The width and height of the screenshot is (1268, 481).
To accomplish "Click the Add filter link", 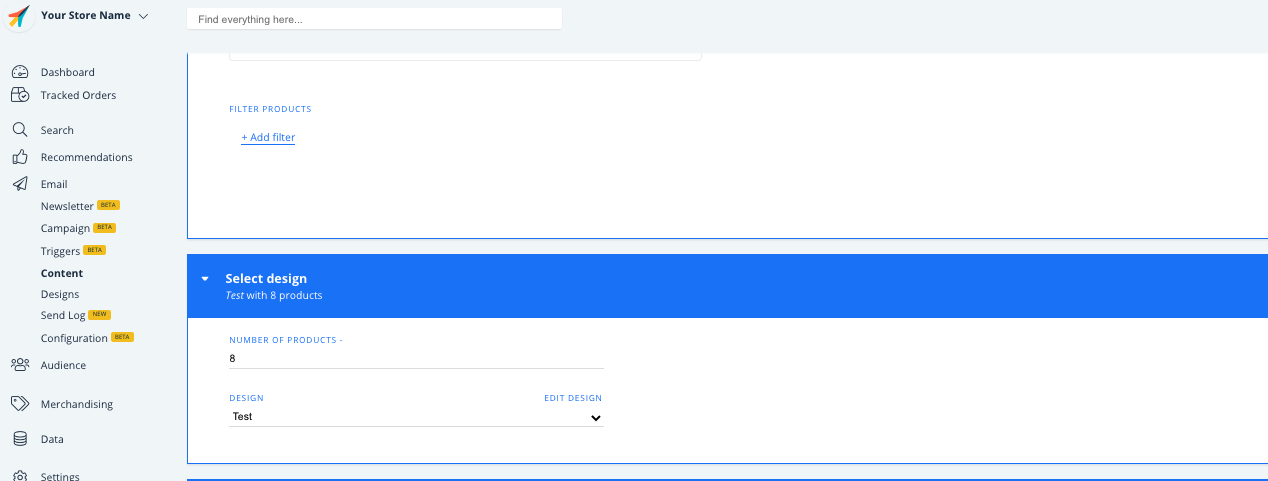I will tap(268, 137).
